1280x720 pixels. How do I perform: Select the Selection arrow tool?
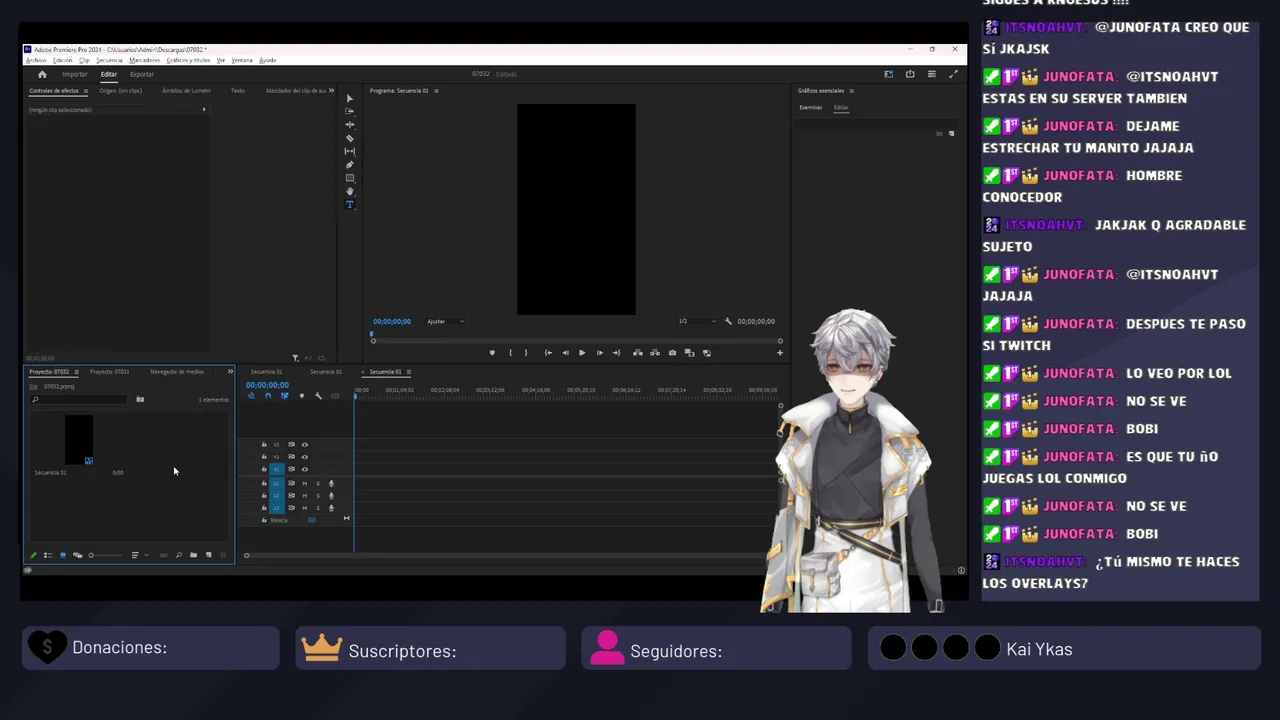pyautogui.click(x=349, y=98)
